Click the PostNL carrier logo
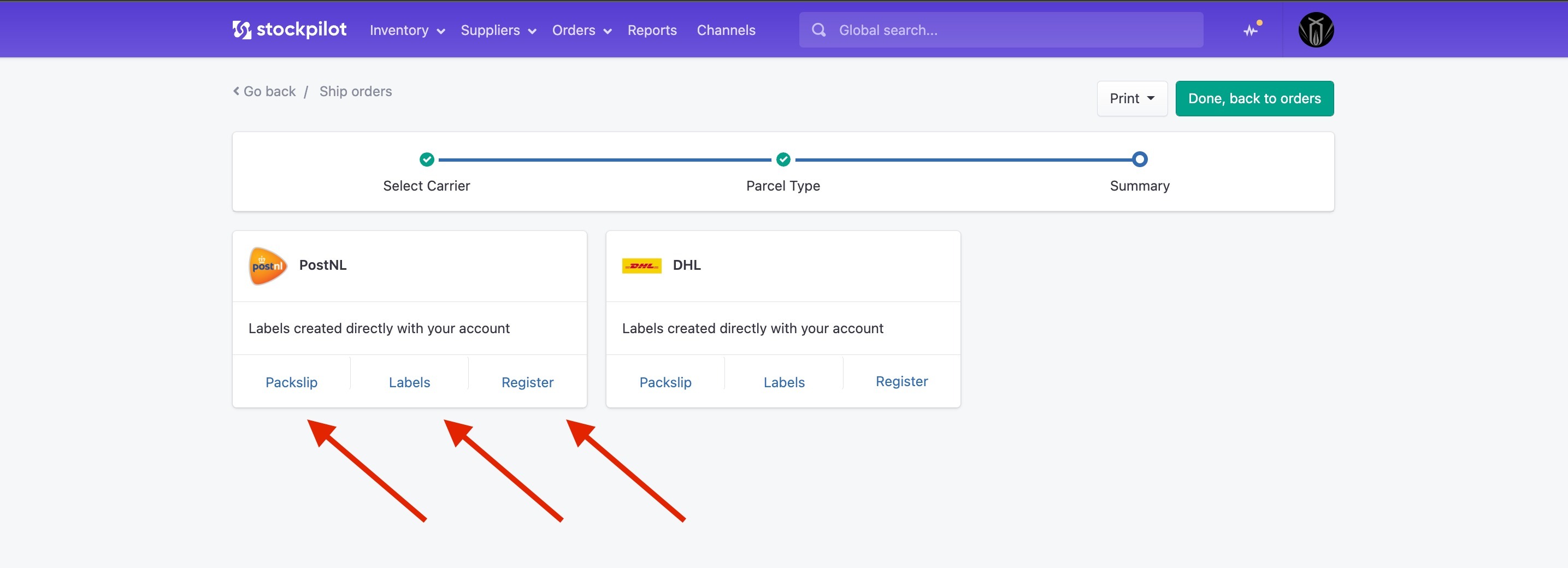This screenshot has height=568, width=1568. click(x=268, y=265)
